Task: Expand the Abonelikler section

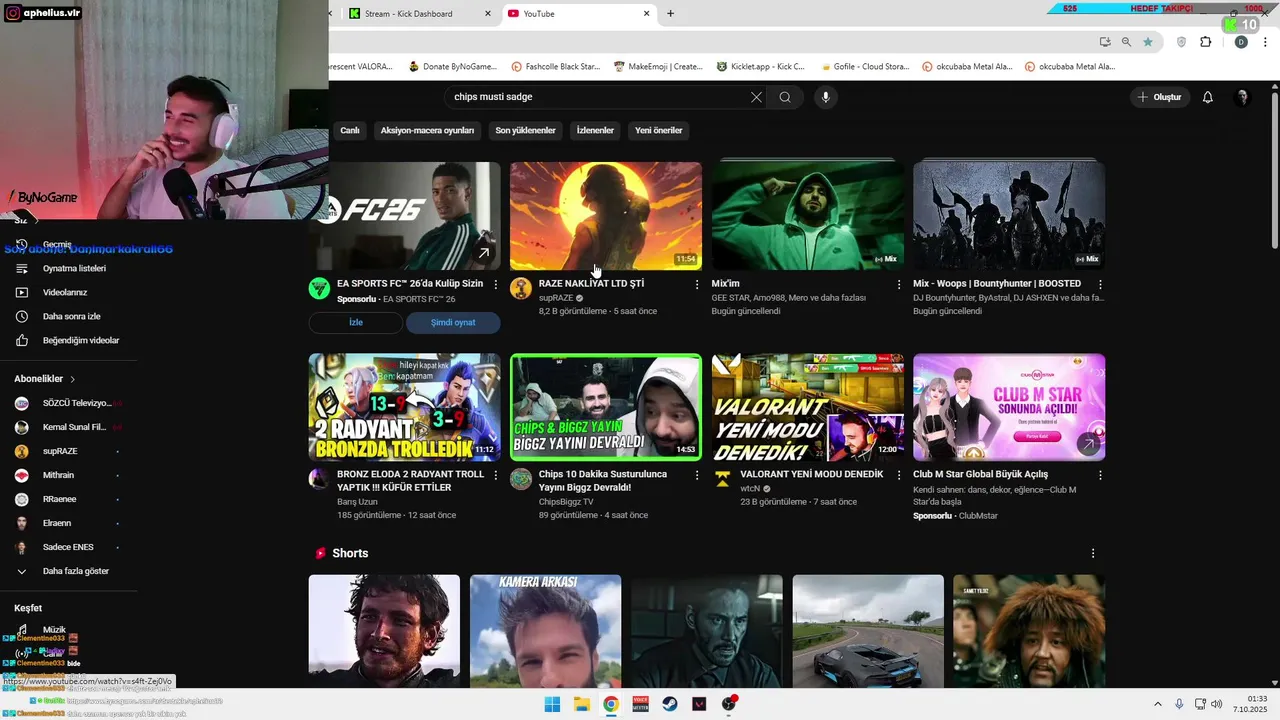Action: [x=45, y=379]
